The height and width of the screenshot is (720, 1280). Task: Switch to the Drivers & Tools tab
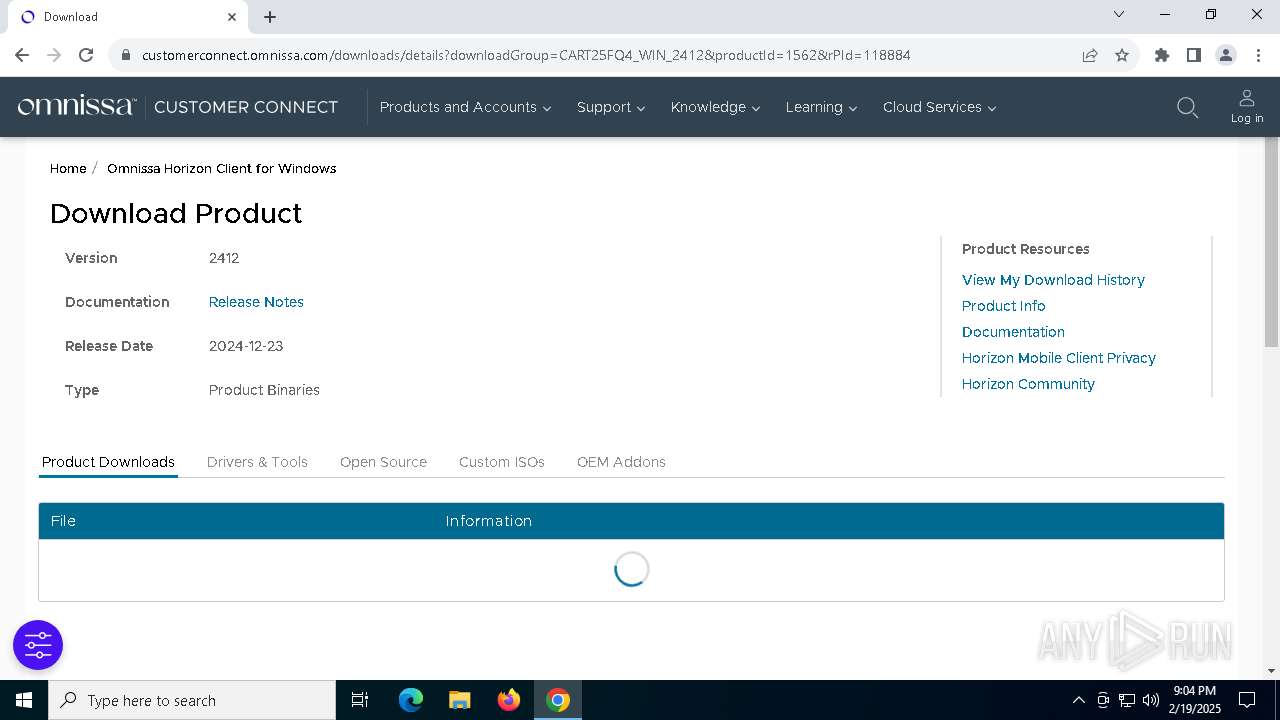257,462
